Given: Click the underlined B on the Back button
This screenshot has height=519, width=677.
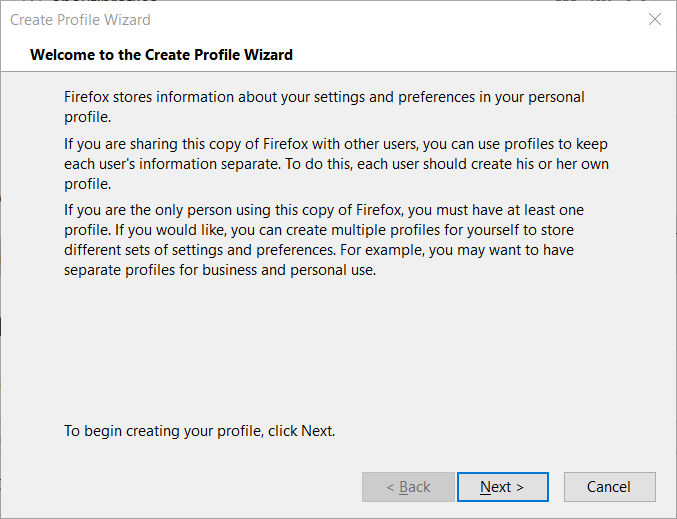Looking at the screenshot, I should click(x=404, y=487).
